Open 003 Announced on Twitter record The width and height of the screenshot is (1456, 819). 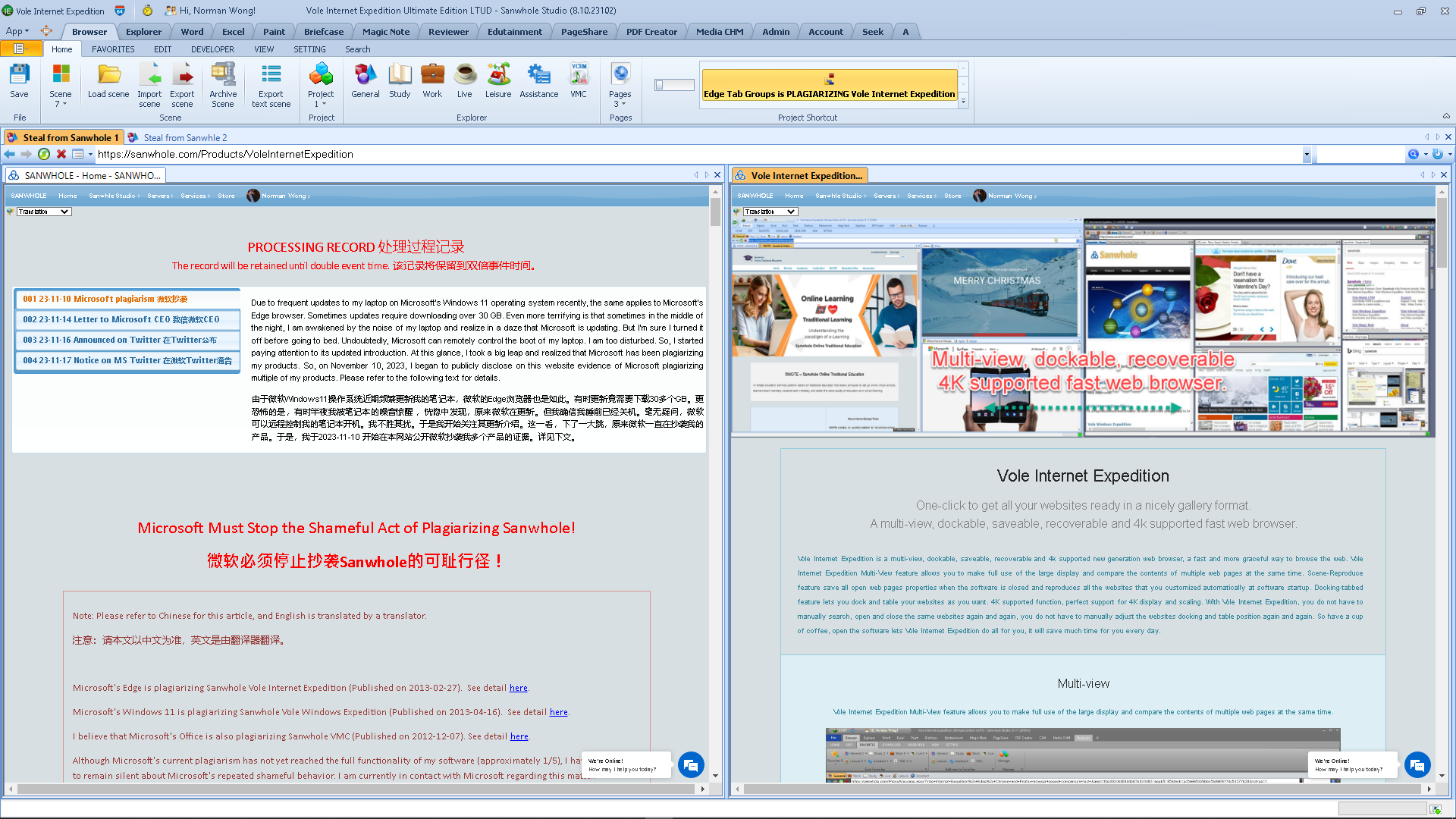pos(127,340)
